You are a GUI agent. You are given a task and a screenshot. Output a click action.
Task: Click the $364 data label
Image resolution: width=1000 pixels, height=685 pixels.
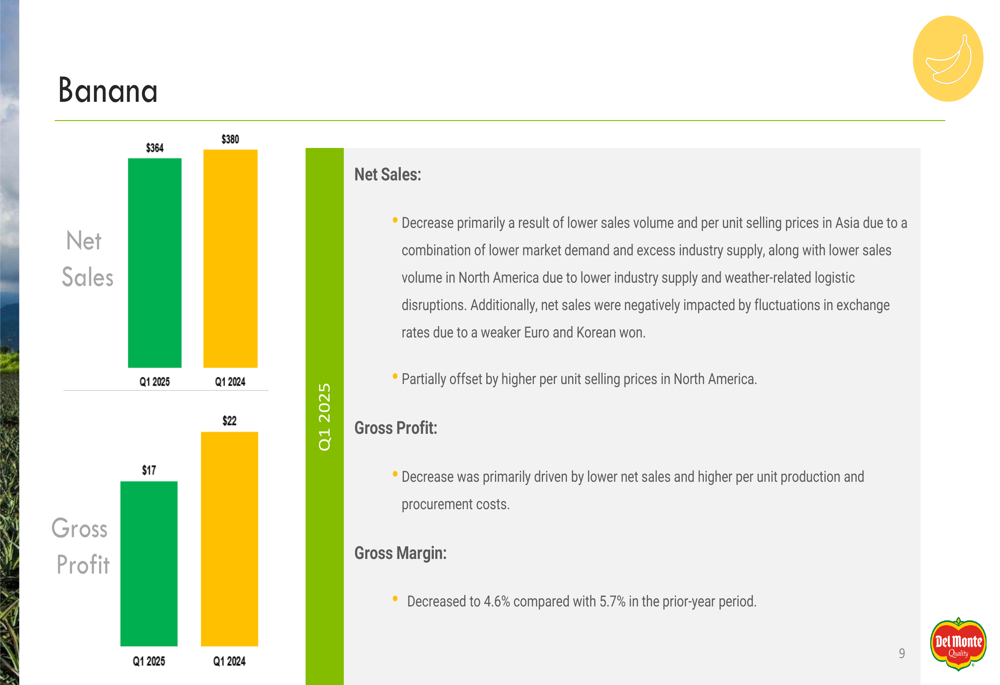pyautogui.click(x=154, y=148)
